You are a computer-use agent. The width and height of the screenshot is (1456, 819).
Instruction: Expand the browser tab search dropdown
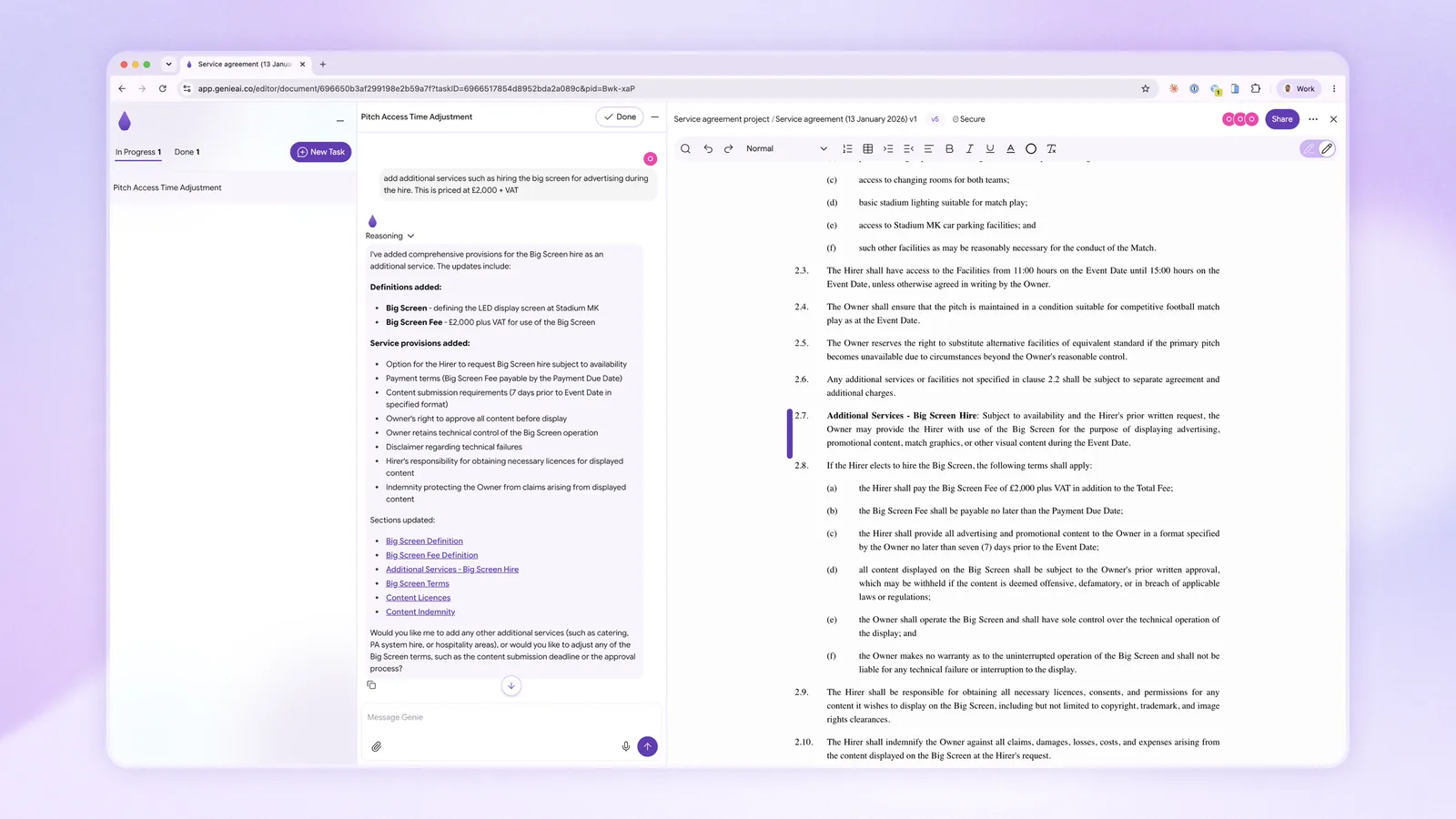click(x=168, y=65)
